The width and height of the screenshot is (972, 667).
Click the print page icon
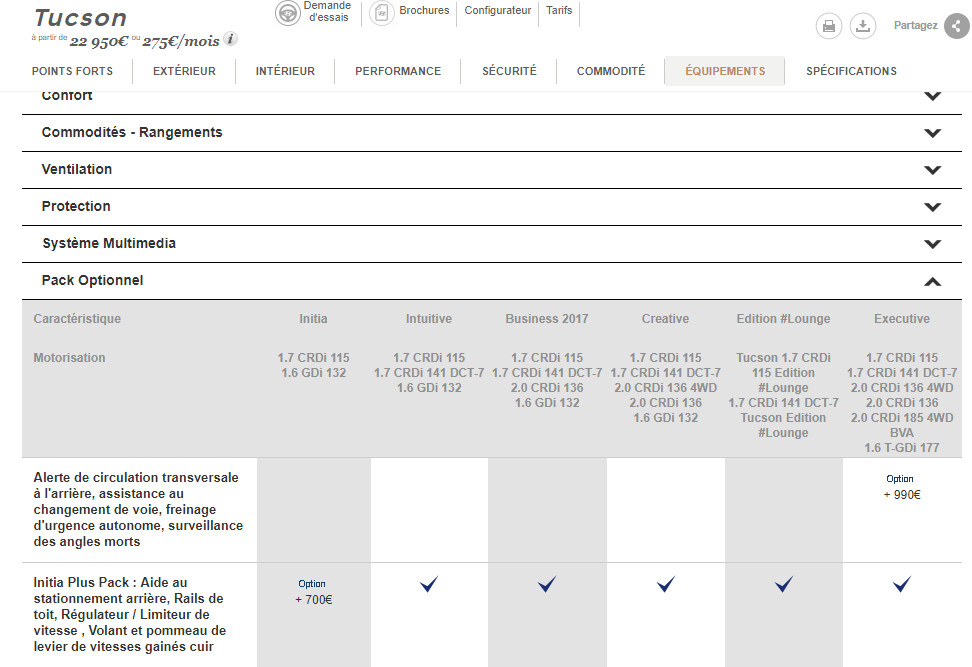pyautogui.click(x=829, y=26)
